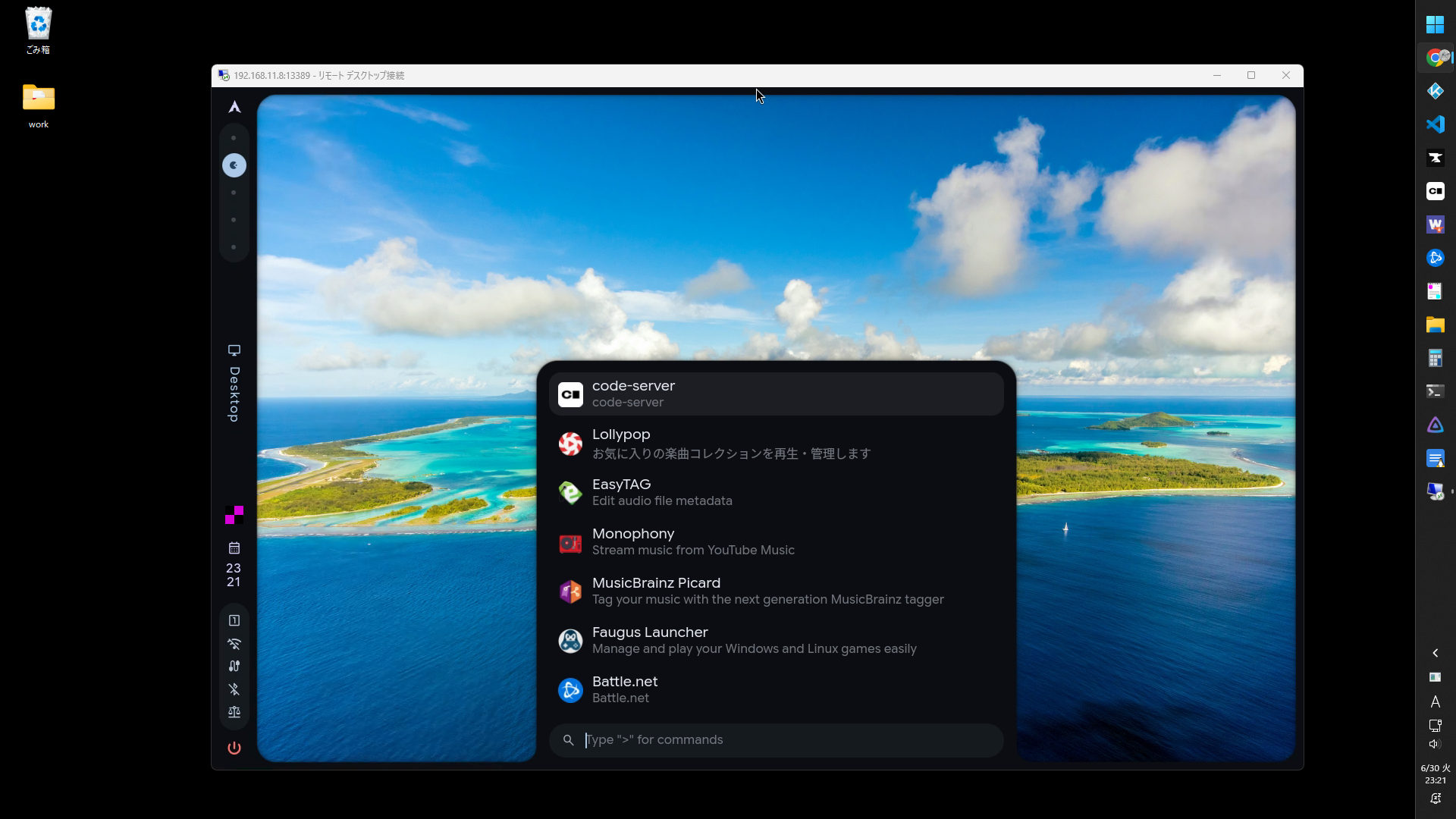Click the Lollypop app icon
Image resolution: width=1456 pixels, height=819 pixels.
click(x=570, y=444)
